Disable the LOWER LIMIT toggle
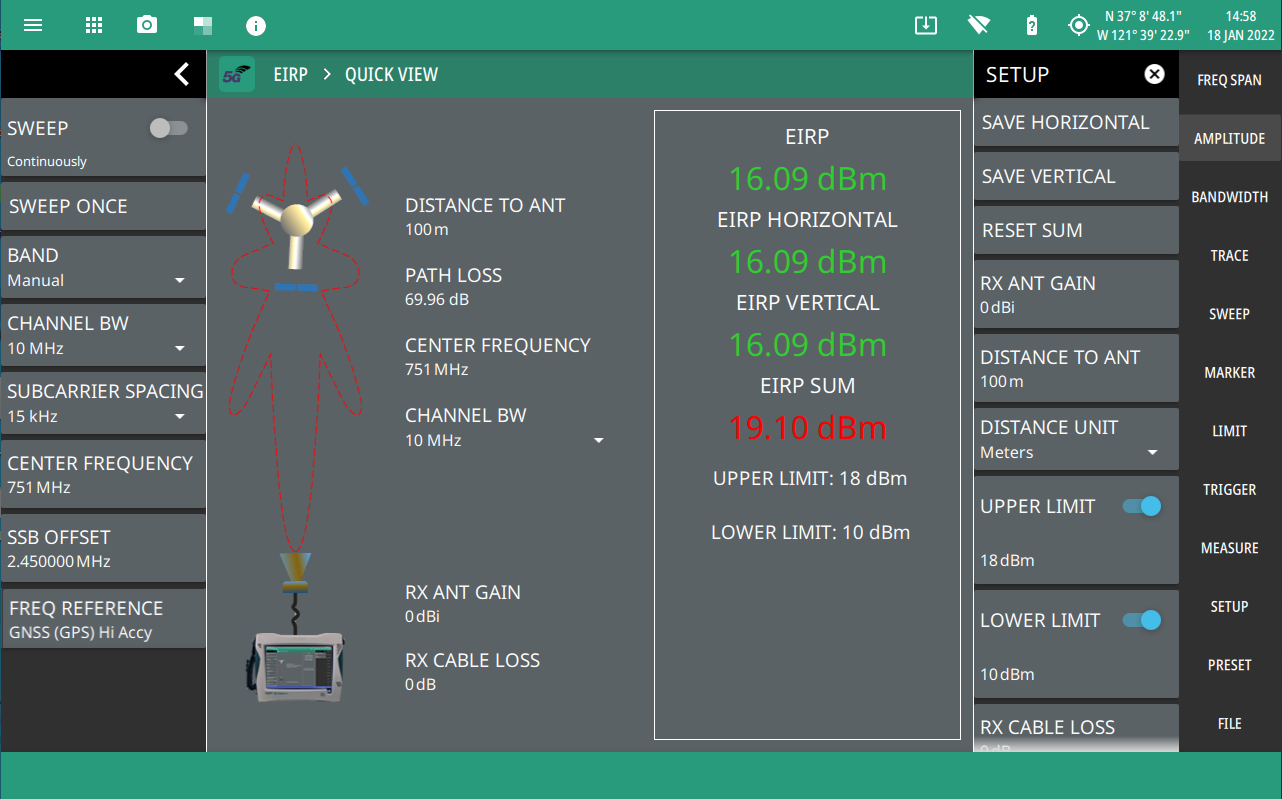 (1142, 620)
